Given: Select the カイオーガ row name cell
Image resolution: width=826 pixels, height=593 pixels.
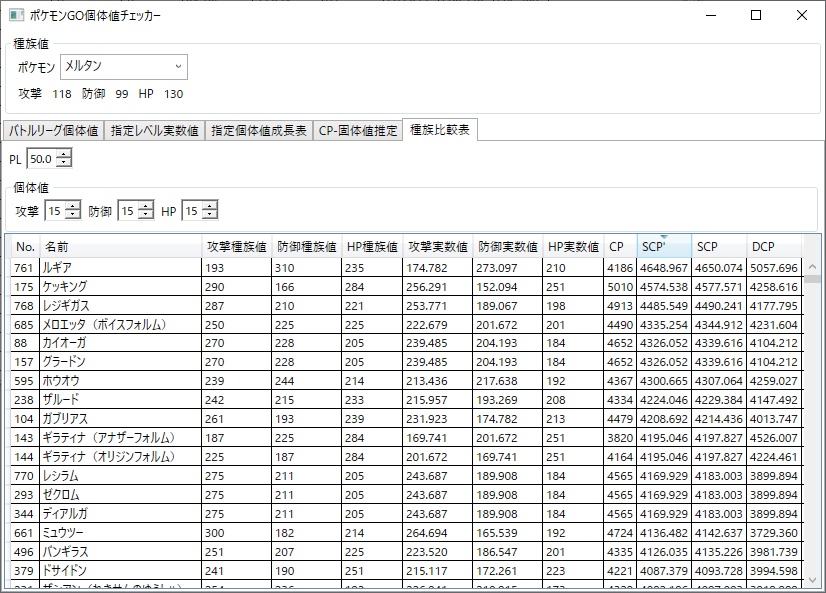Looking at the screenshot, I should point(121,343).
